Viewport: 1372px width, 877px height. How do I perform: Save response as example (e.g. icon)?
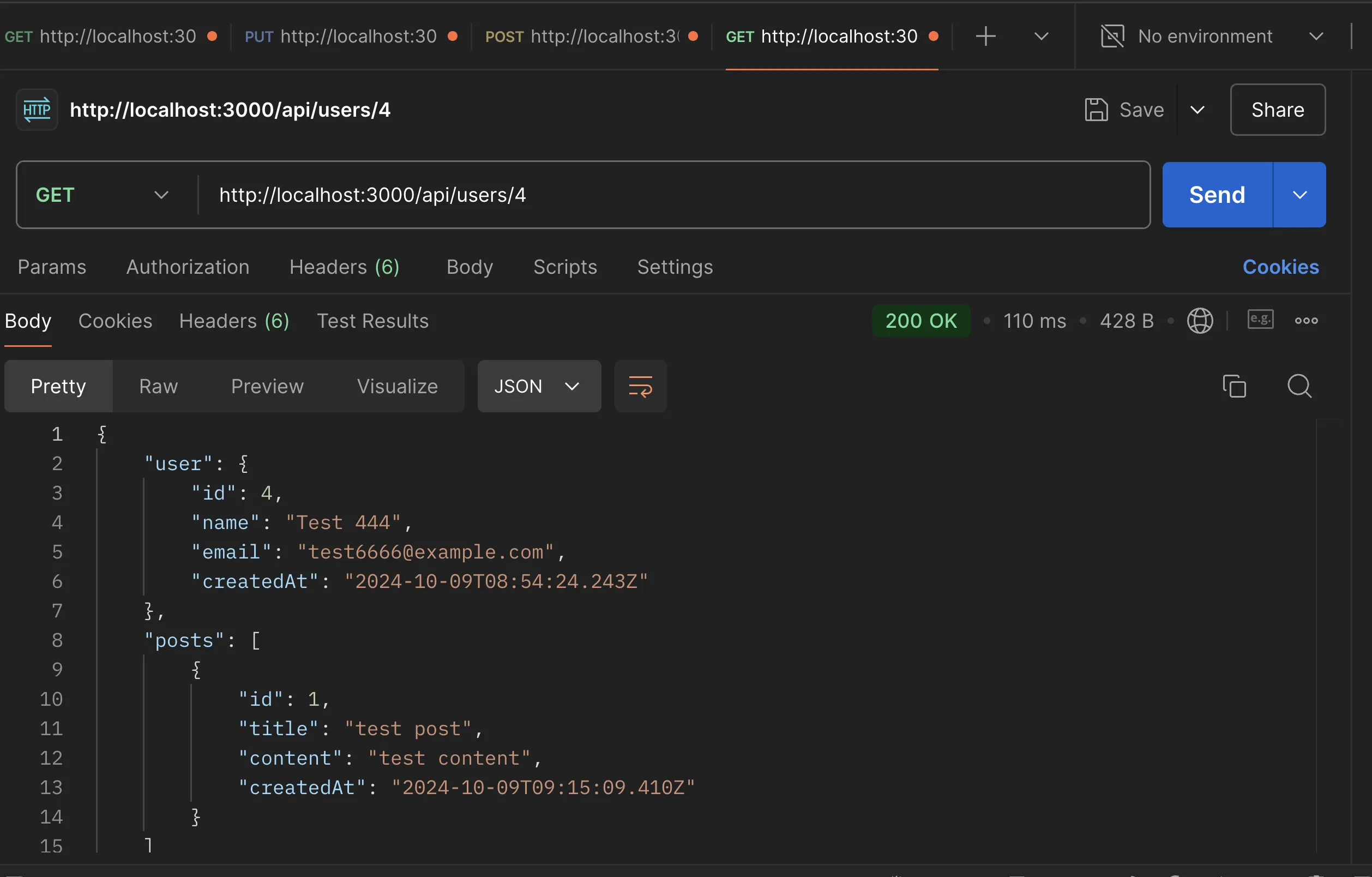tap(1260, 320)
